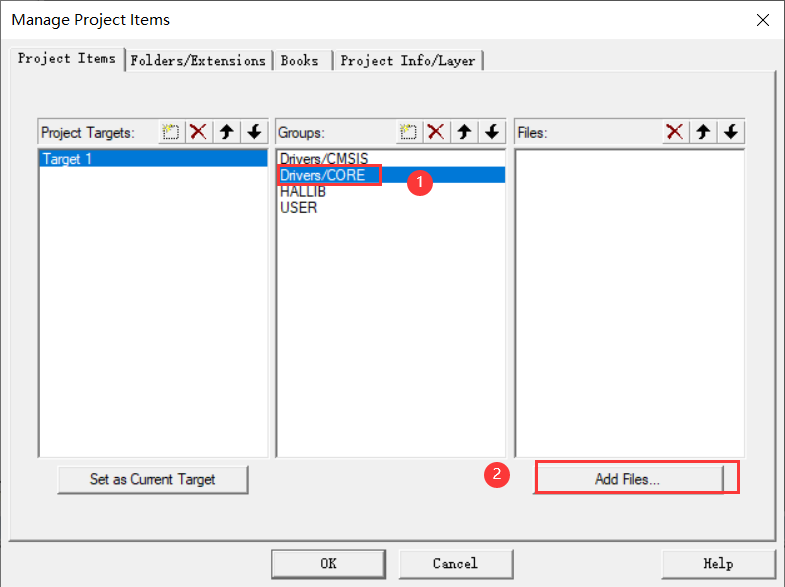Switch to Project Items tab

tap(67, 59)
